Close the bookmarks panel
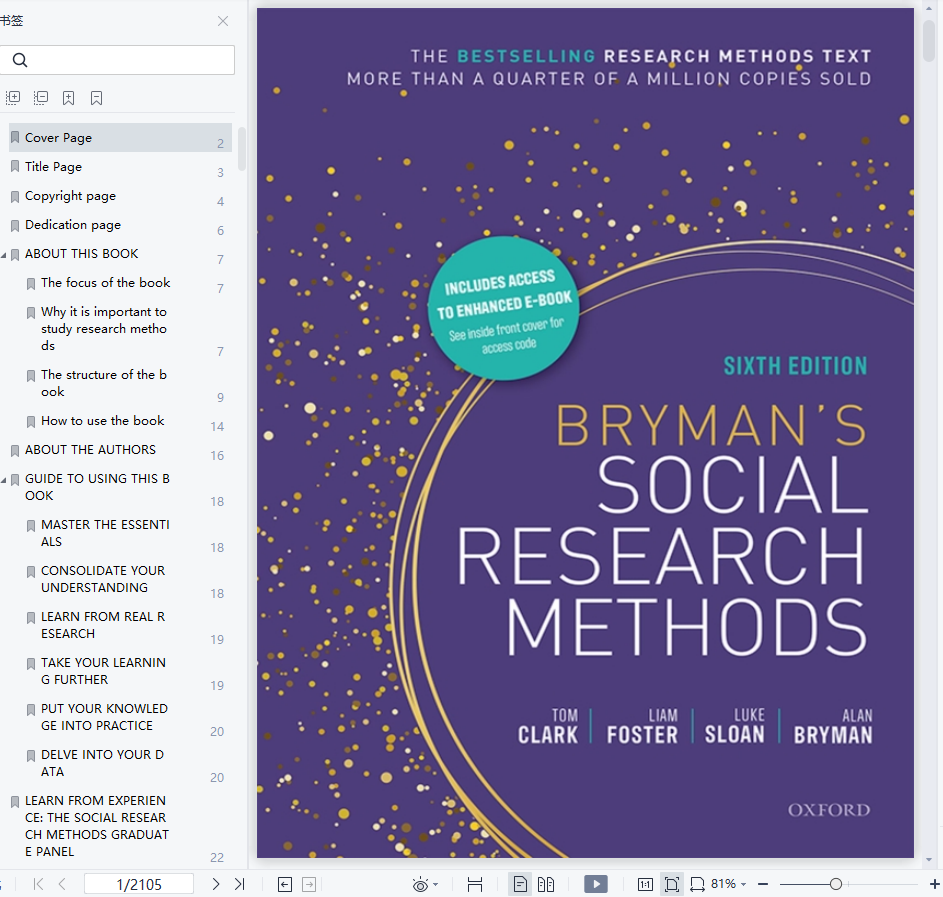This screenshot has height=897, width=943. (223, 21)
